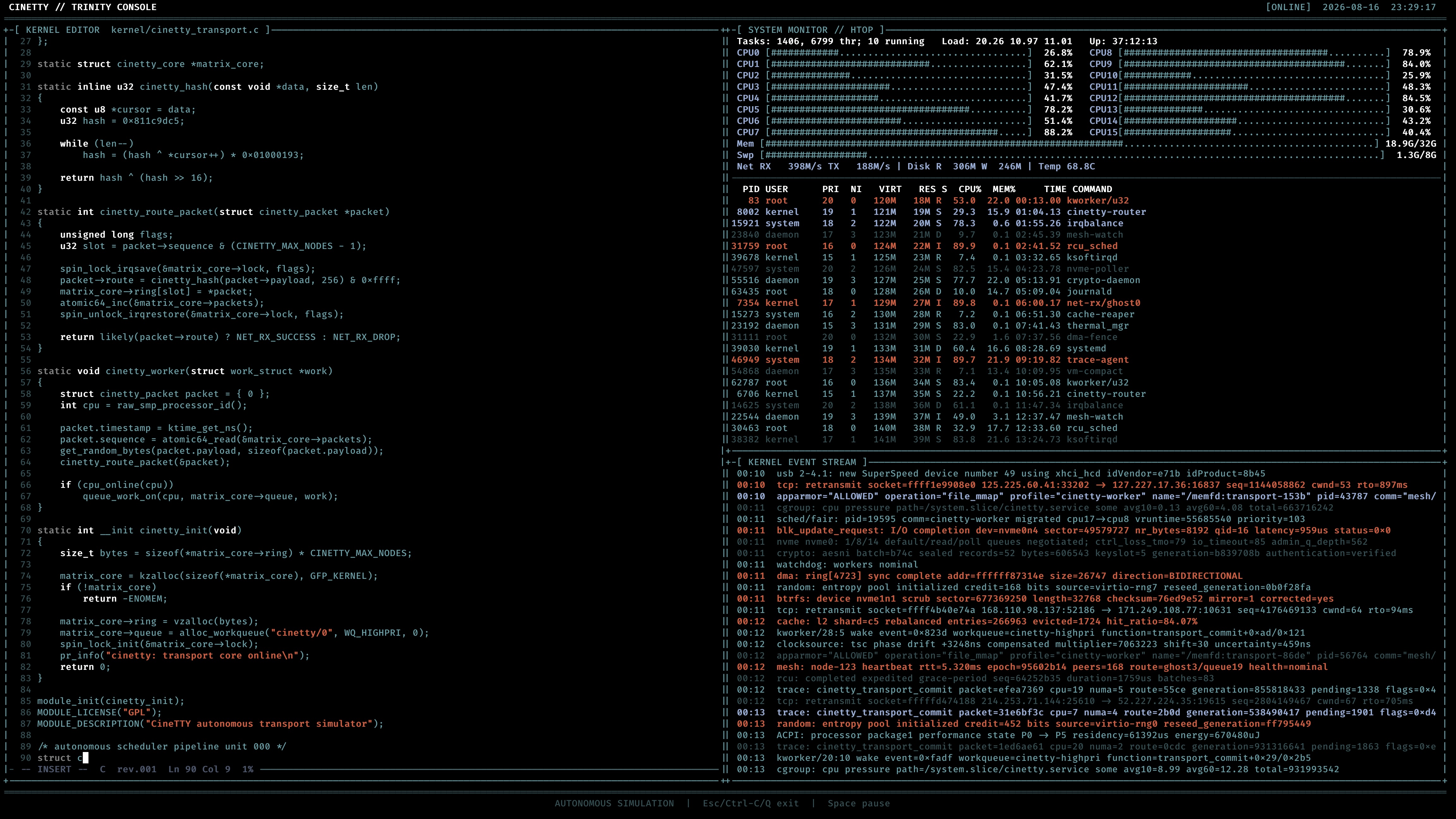Click the mesh: node-123 heartbeat event
The image size is (1456, 819).
pyautogui.click(x=1033, y=667)
